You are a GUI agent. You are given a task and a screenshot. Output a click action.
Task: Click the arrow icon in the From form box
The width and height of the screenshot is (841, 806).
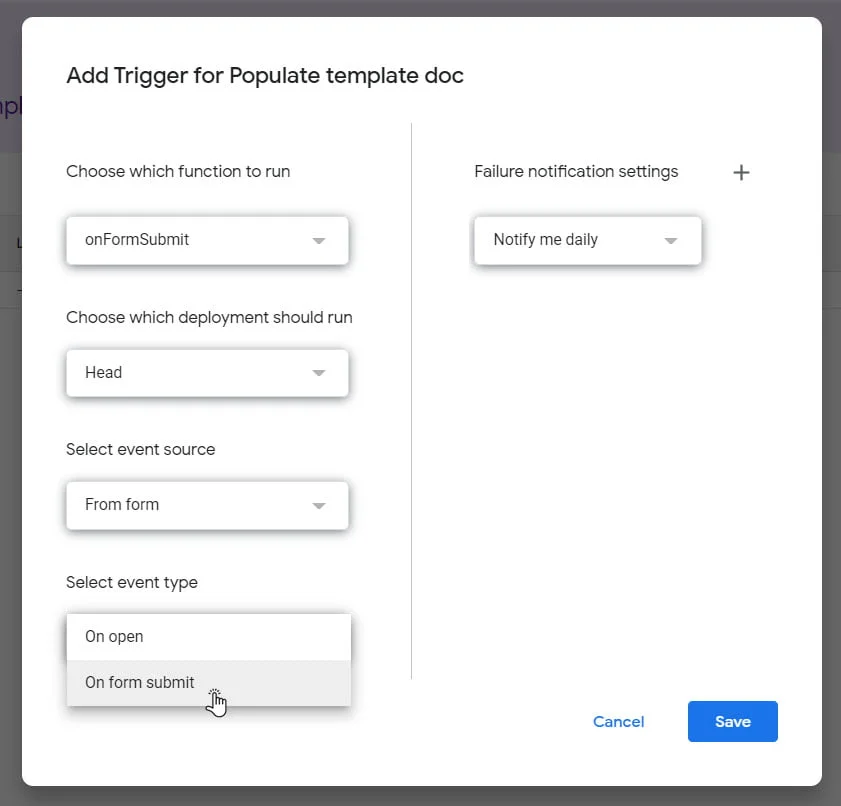click(x=319, y=506)
